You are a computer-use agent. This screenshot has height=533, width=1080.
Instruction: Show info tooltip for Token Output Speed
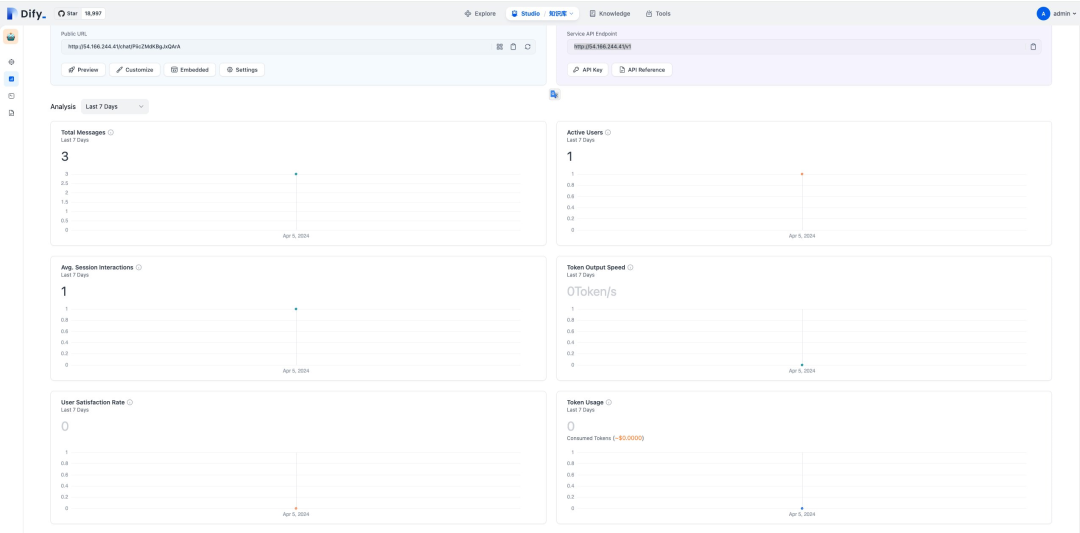tap(630, 267)
